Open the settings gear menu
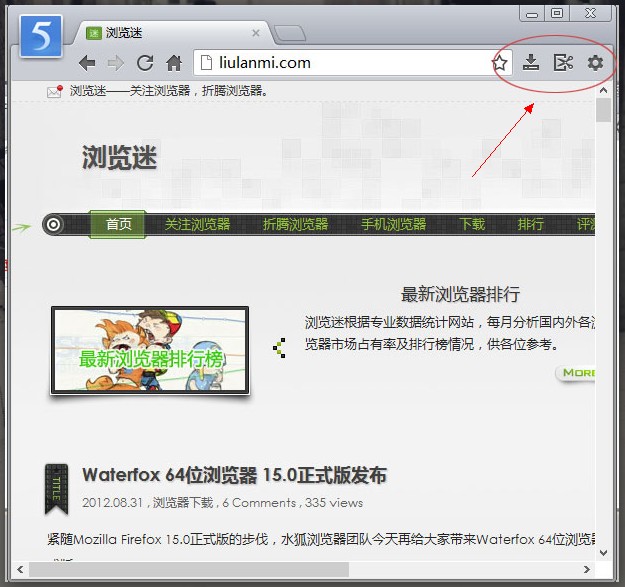Viewport: 625px width, 587px height. click(595, 63)
